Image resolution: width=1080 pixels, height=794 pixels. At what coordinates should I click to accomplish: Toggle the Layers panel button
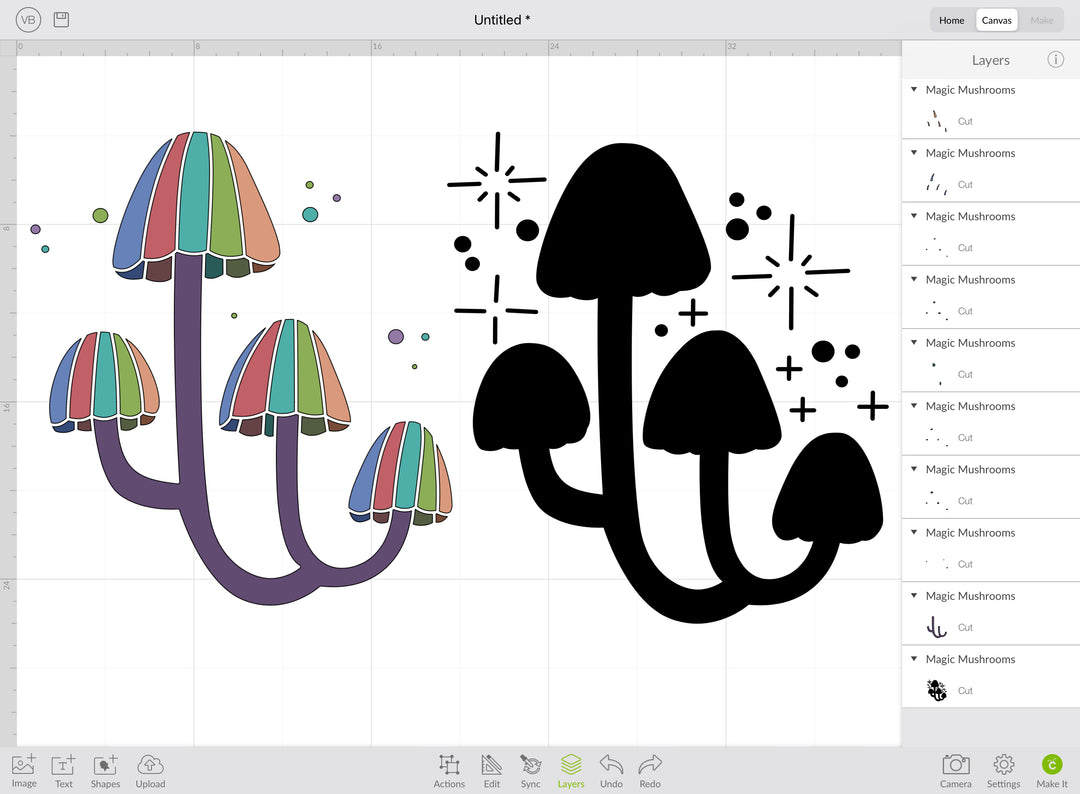[571, 766]
